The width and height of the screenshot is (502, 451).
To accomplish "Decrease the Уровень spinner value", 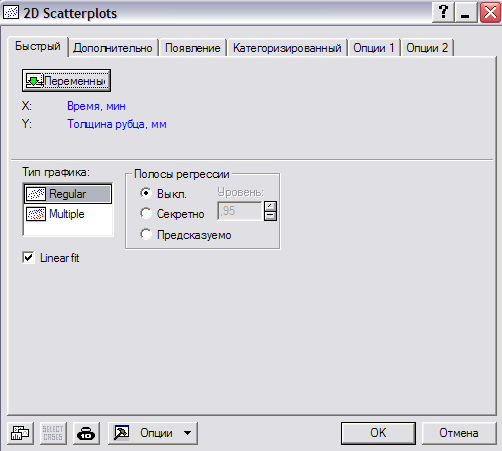I will [270, 216].
